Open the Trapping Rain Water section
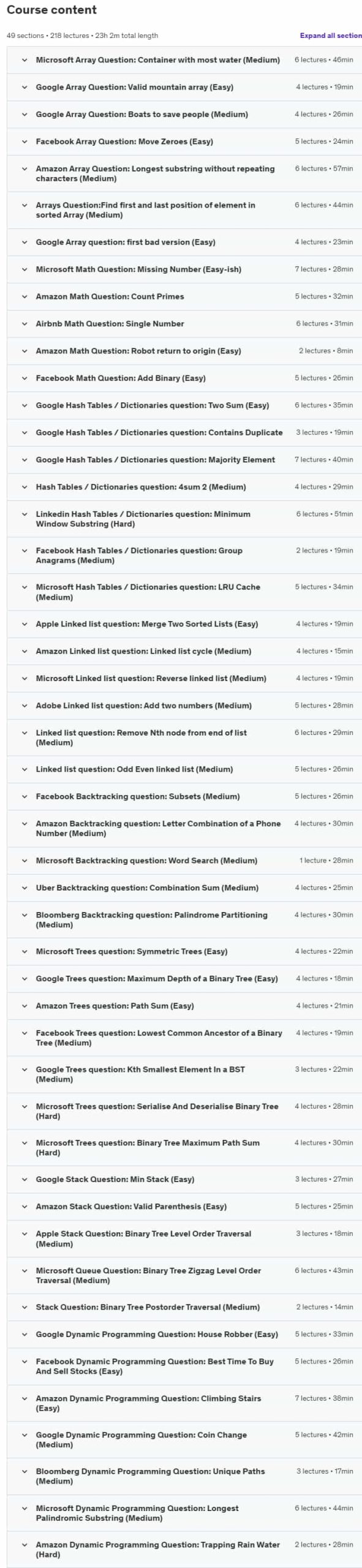This screenshot has width=362, height=1568. click(184, 1550)
